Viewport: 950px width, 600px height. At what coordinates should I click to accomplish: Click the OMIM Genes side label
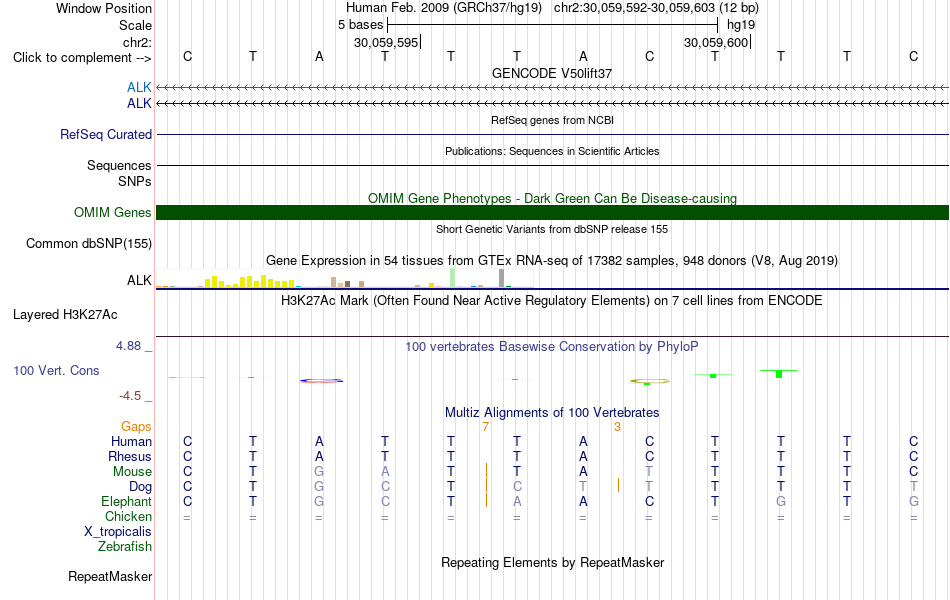click(113, 213)
